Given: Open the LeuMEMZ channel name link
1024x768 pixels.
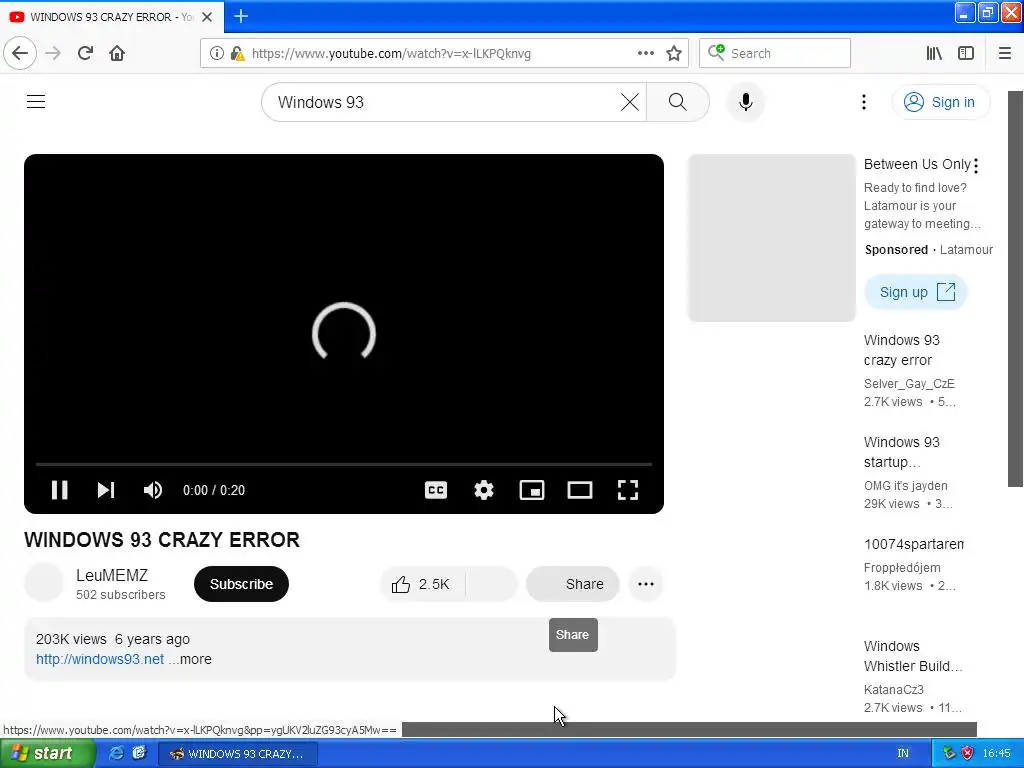Looking at the screenshot, I should click(x=112, y=575).
